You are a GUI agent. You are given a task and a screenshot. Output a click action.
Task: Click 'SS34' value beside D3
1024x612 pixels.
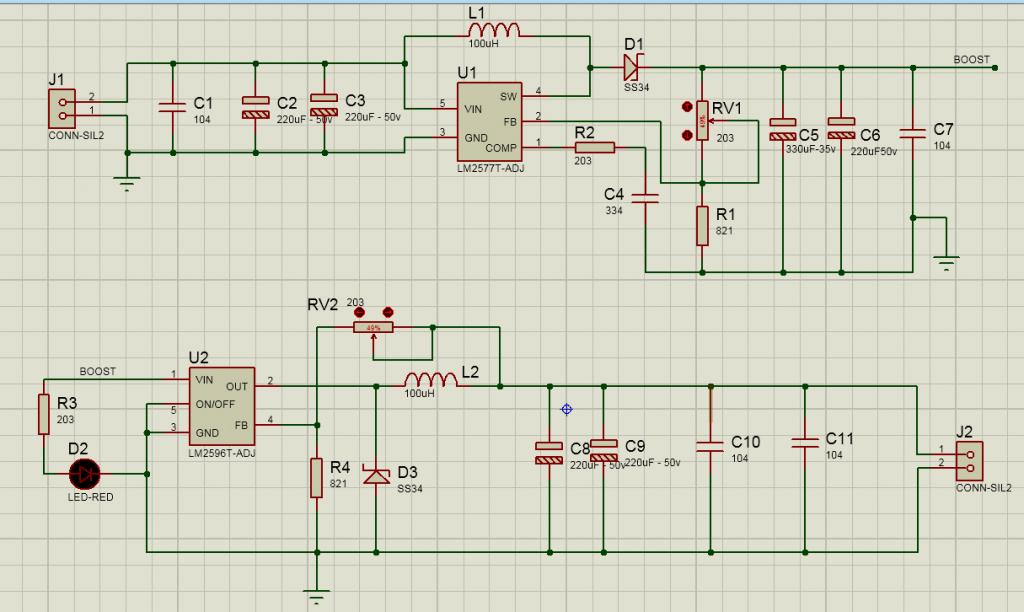409,489
